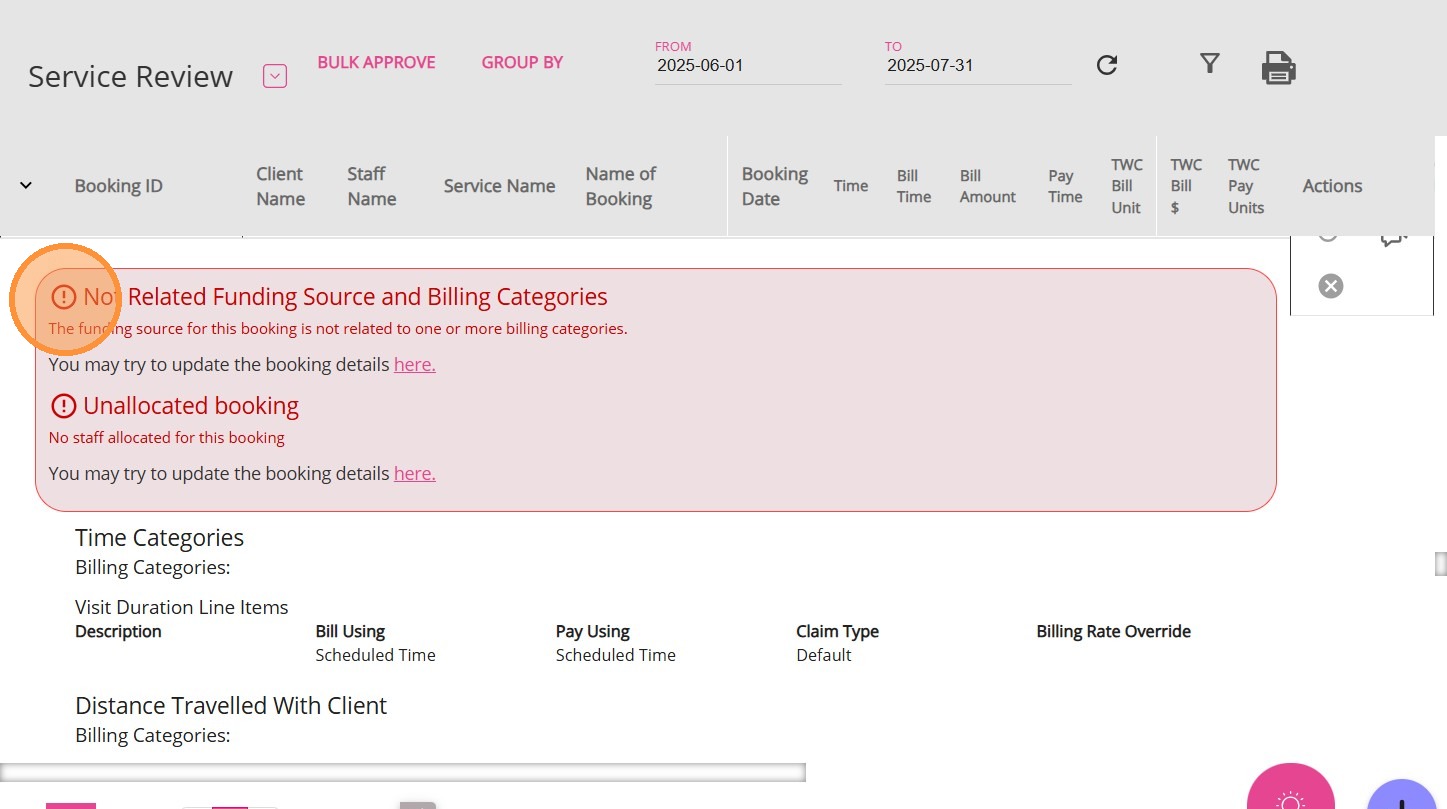Click the purple plus floating button
This screenshot has height=809, width=1447.
1402,798
